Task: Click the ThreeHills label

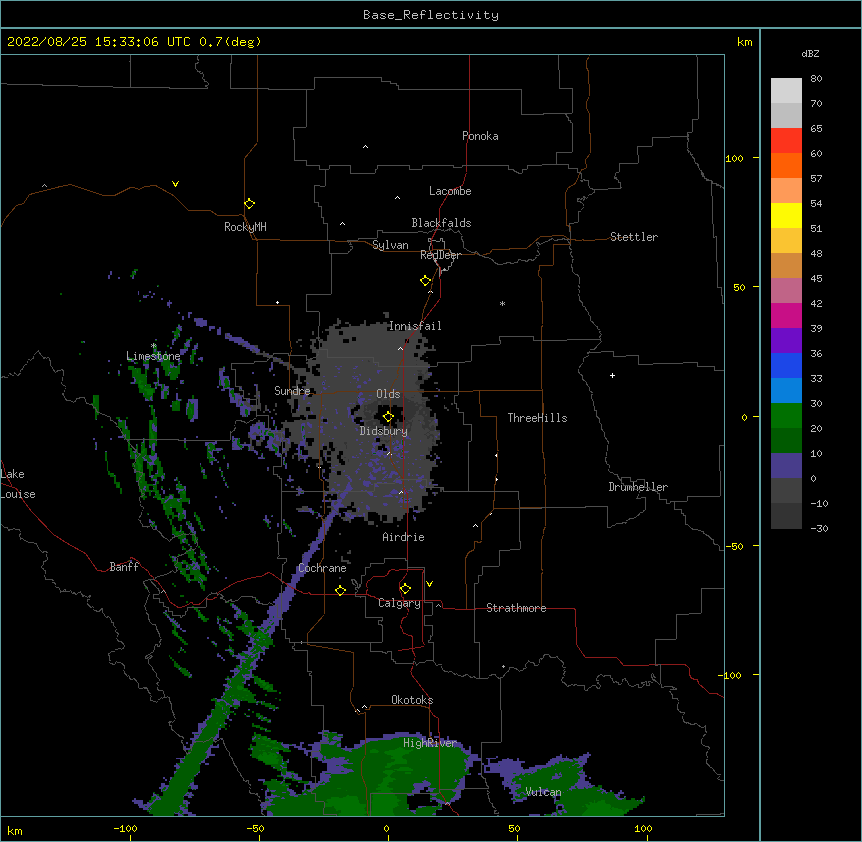Action: click(x=537, y=418)
